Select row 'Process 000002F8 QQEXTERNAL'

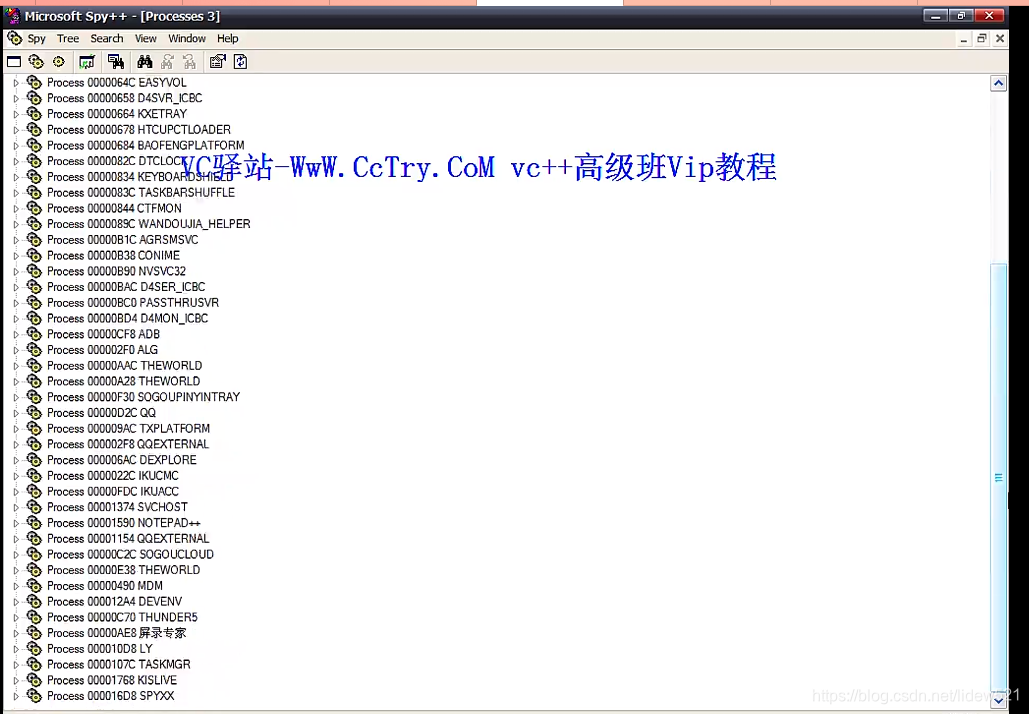pyautogui.click(x=128, y=444)
